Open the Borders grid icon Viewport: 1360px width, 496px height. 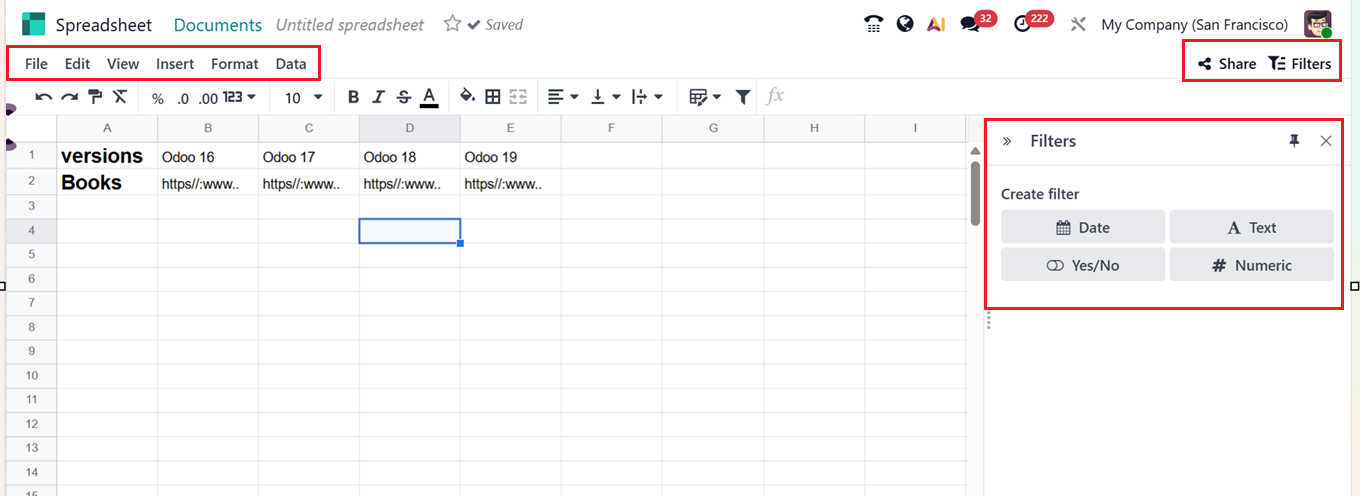493,97
